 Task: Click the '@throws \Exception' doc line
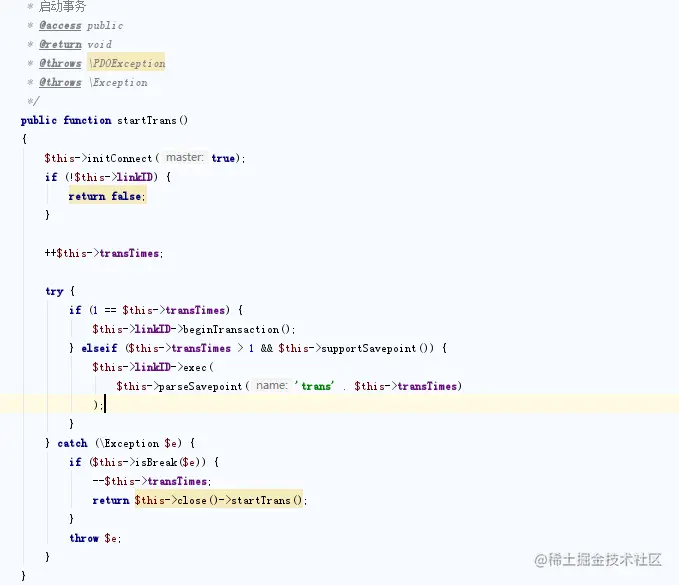click(x=93, y=82)
